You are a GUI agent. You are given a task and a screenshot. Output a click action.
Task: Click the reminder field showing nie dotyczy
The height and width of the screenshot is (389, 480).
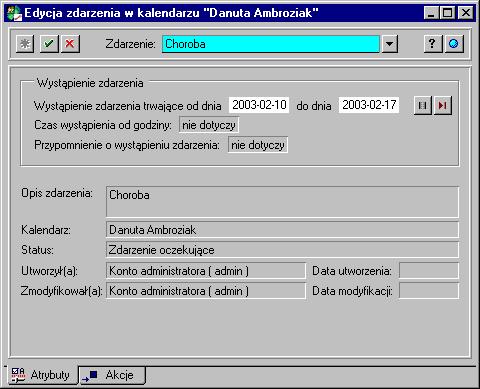258,145
